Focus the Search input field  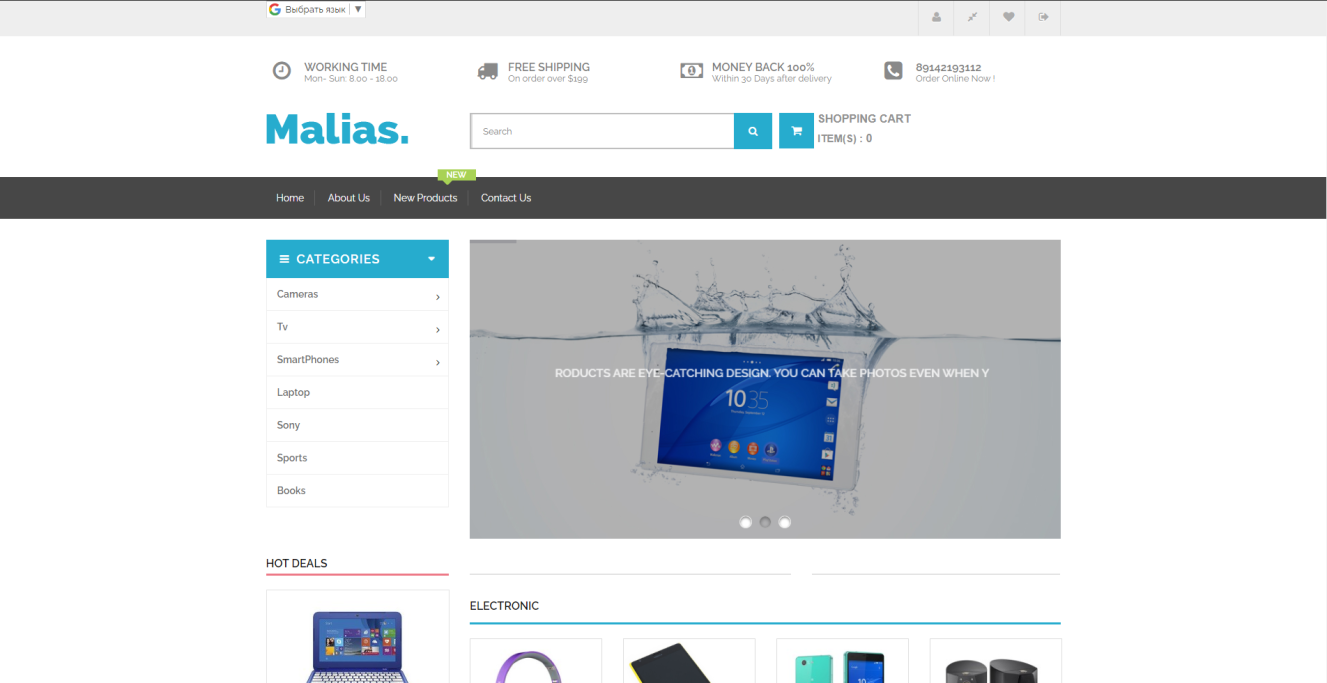click(602, 131)
